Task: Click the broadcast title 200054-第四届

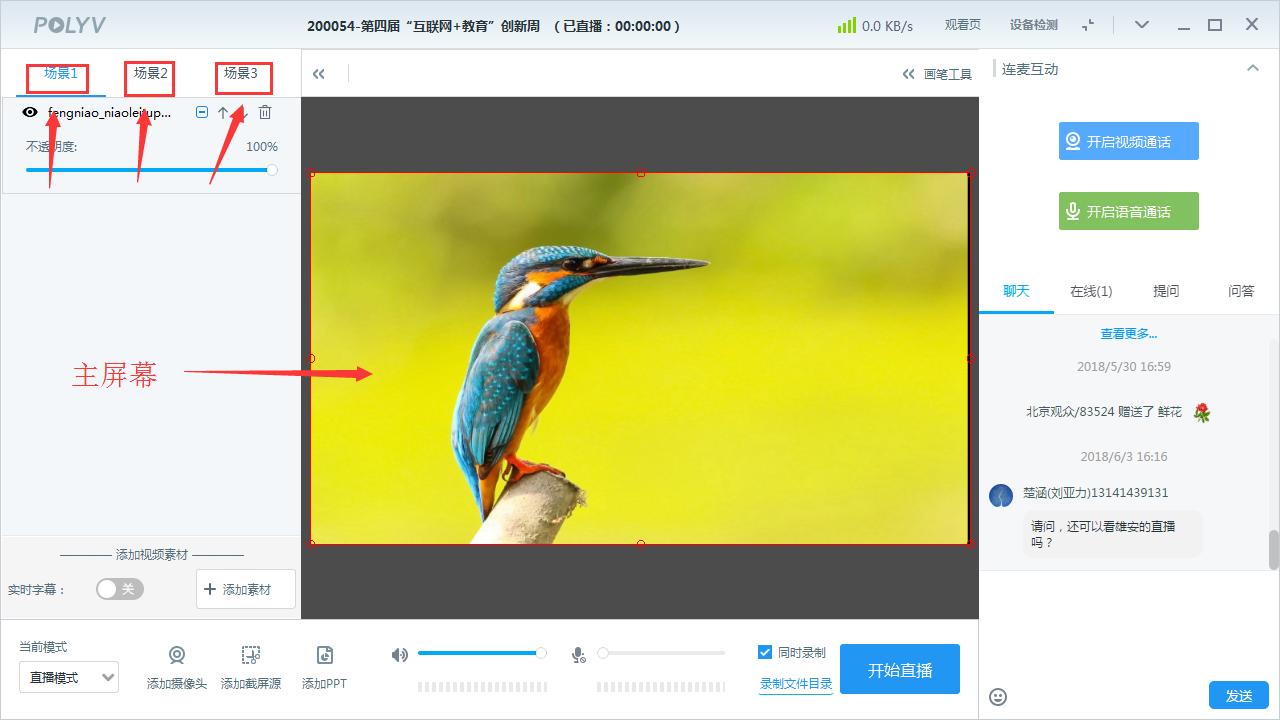Action: (x=495, y=26)
